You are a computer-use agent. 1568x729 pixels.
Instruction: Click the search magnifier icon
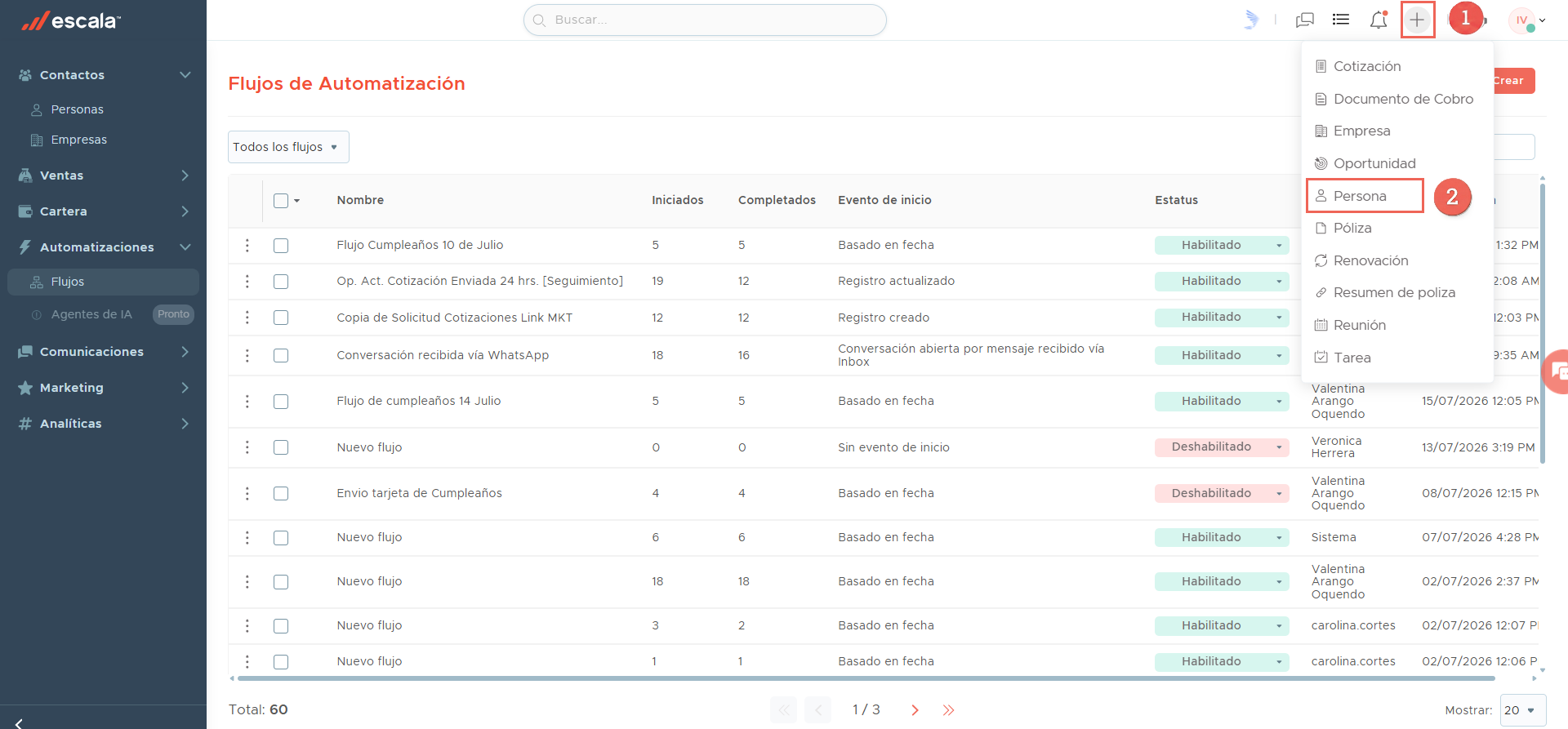[x=539, y=20]
